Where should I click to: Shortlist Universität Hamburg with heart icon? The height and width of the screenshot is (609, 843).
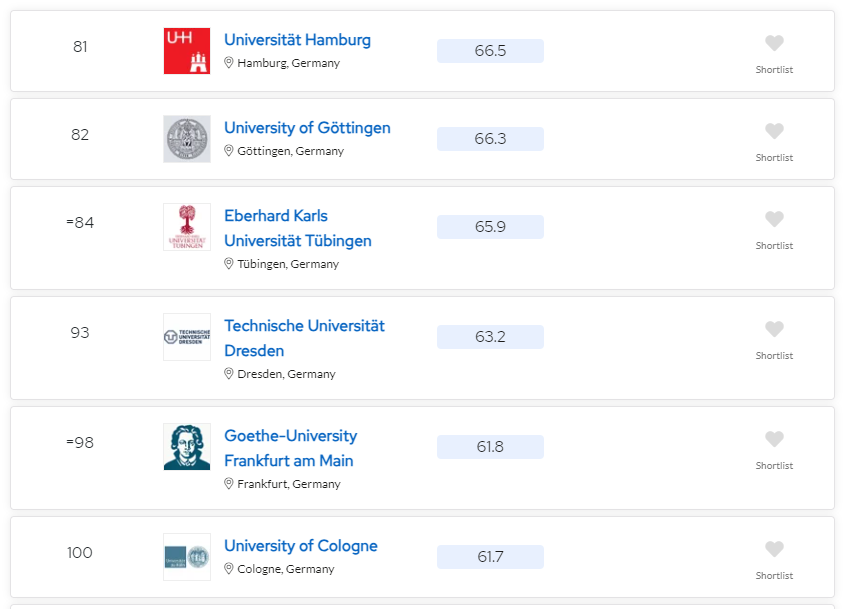[774, 43]
